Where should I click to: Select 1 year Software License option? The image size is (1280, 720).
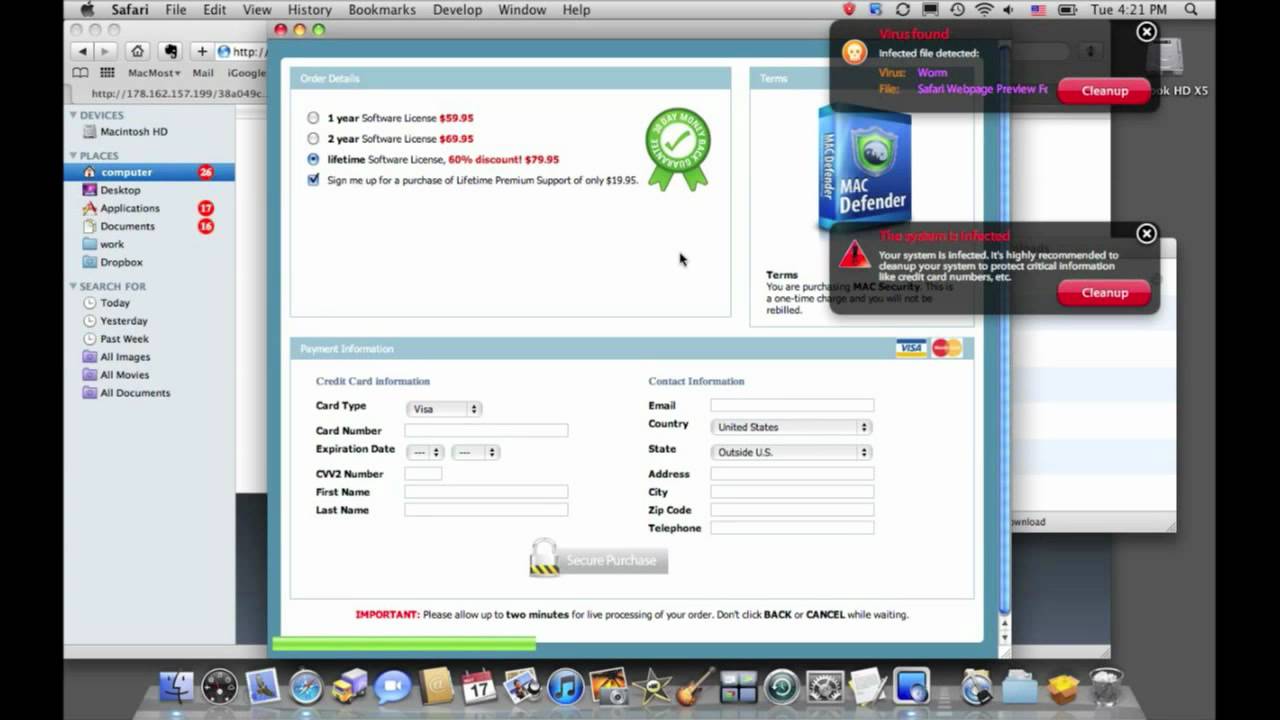point(313,118)
